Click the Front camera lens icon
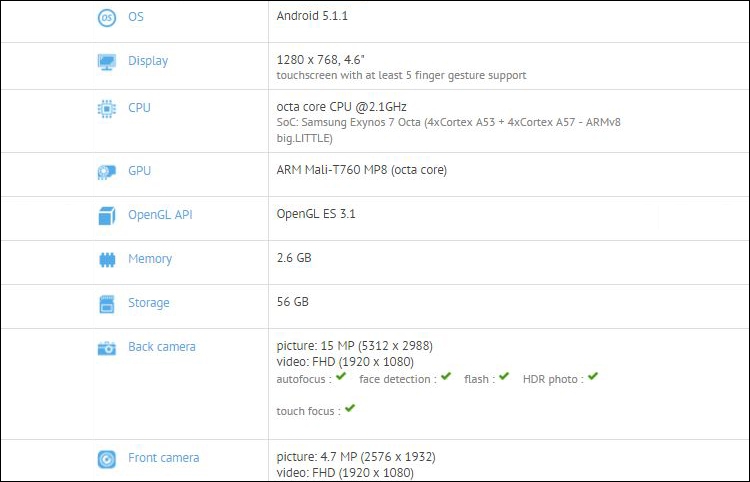Image resolution: width=750 pixels, height=482 pixels. pyautogui.click(x=106, y=459)
